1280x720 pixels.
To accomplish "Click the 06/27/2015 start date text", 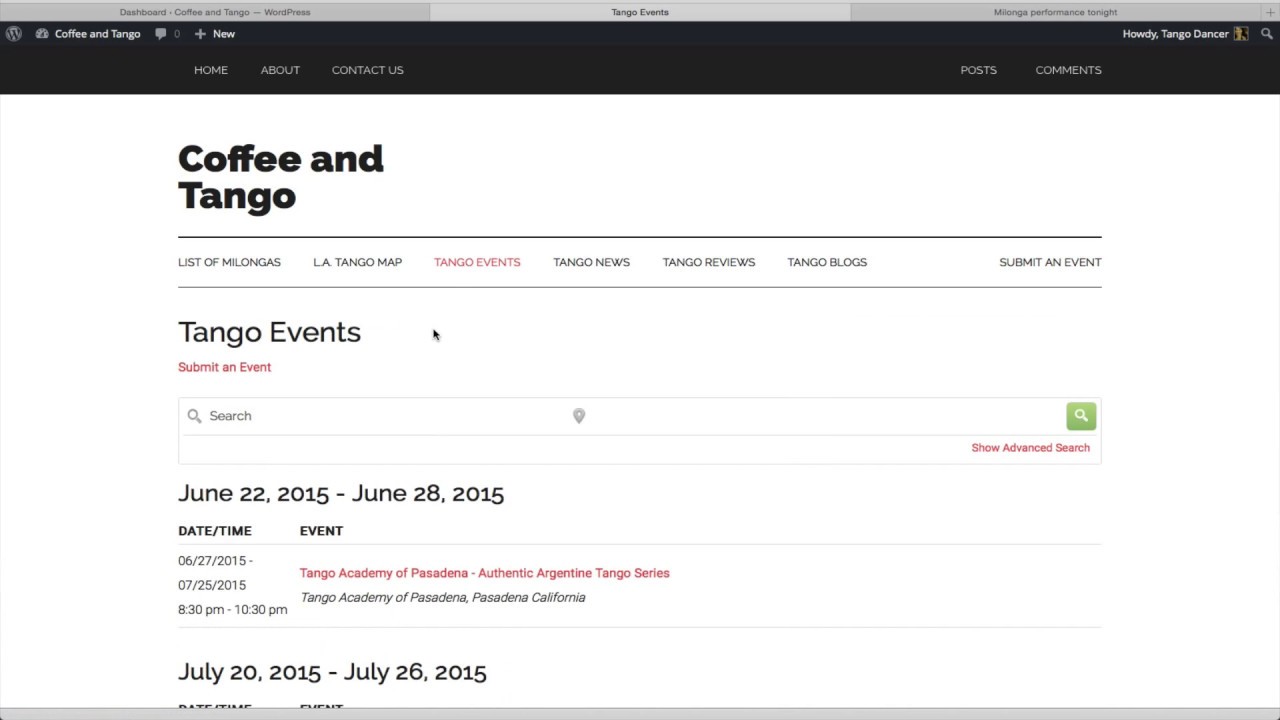I will pyautogui.click(x=212, y=561).
